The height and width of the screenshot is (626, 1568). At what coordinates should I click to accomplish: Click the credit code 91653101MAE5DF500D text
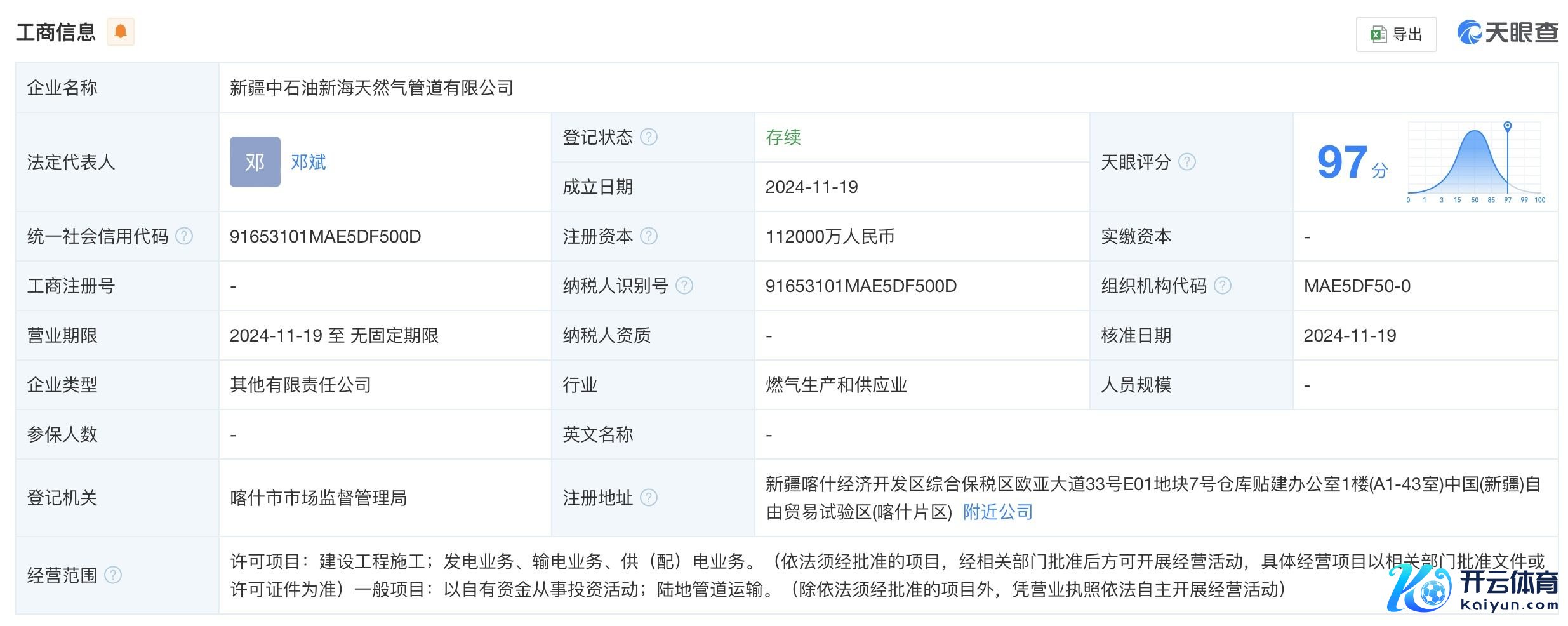(325, 237)
